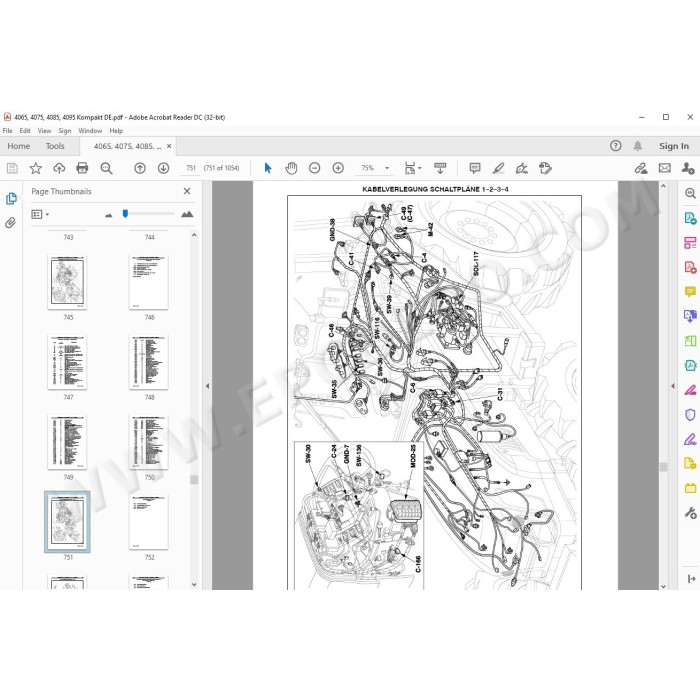Image resolution: width=700 pixels, height=700 pixels.
Task: Open the Sign document tool
Action: click(x=521, y=168)
